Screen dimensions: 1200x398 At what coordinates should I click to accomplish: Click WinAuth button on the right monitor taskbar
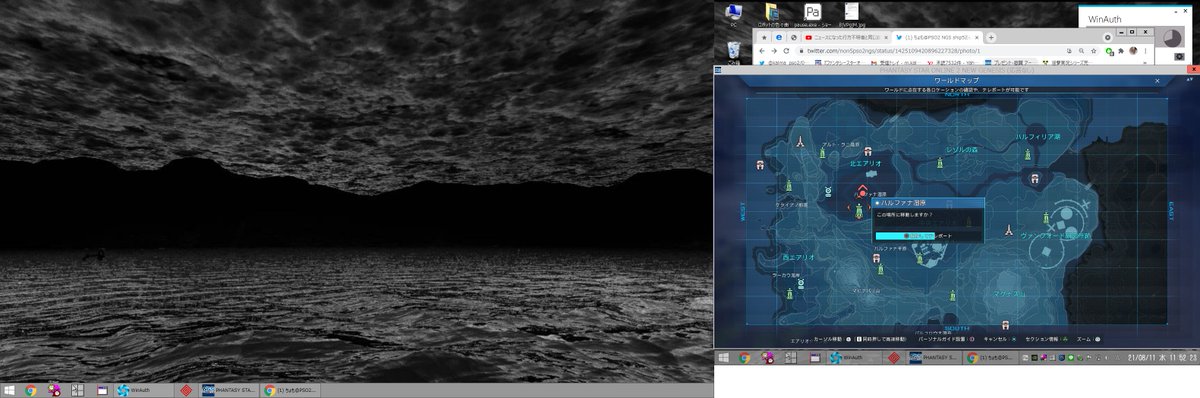coord(855,358)
